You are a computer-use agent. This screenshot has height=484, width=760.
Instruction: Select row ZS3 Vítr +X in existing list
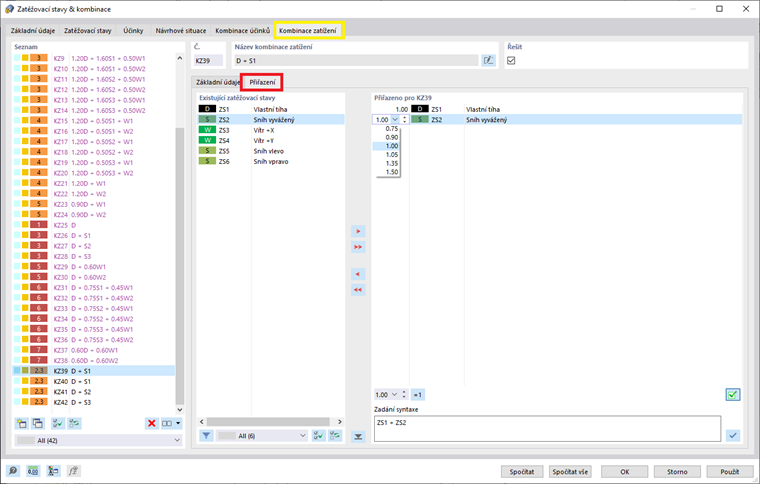pyautogui.click(x=271, y=130)
